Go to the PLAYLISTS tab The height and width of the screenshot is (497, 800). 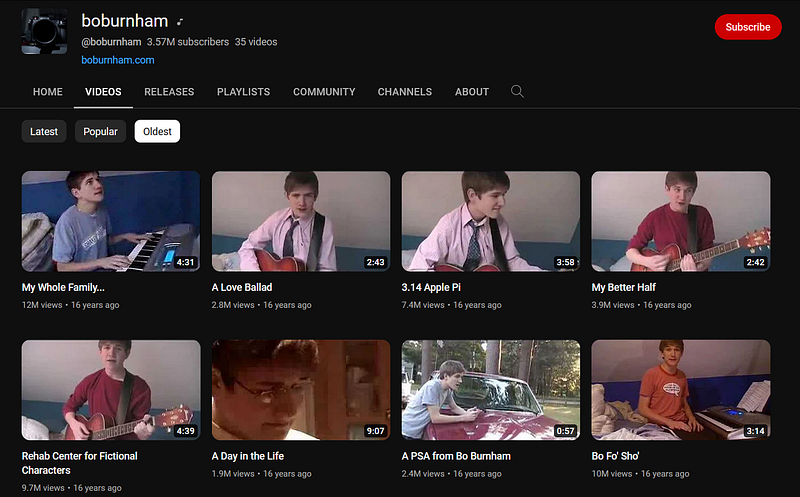point(243,92)
